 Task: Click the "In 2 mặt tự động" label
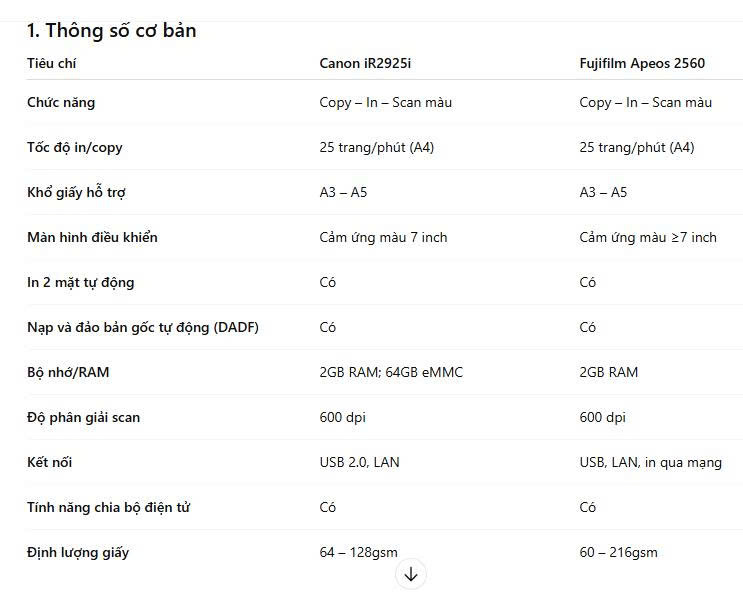[x=80, y=282]
